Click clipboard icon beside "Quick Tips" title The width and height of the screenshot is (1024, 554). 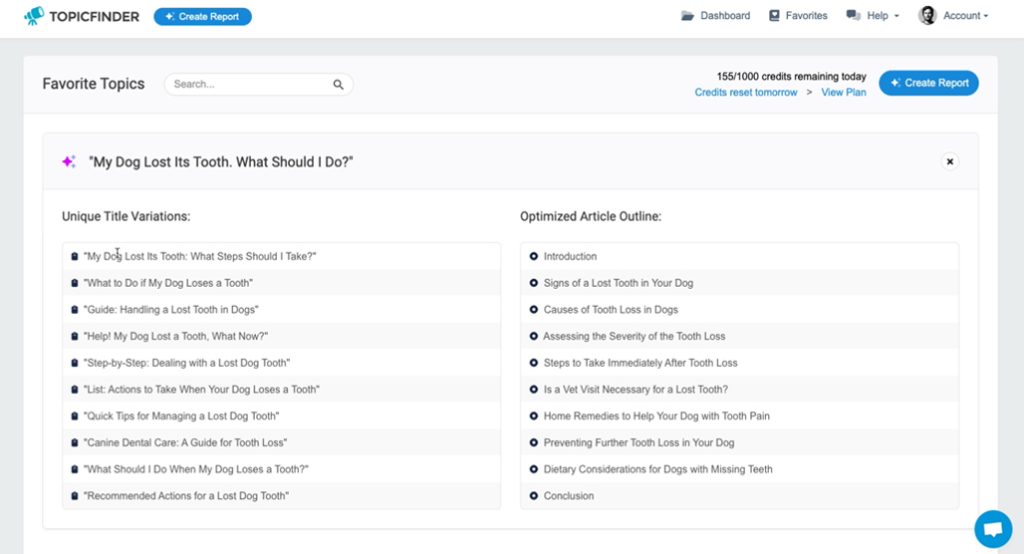pos(74,416)
